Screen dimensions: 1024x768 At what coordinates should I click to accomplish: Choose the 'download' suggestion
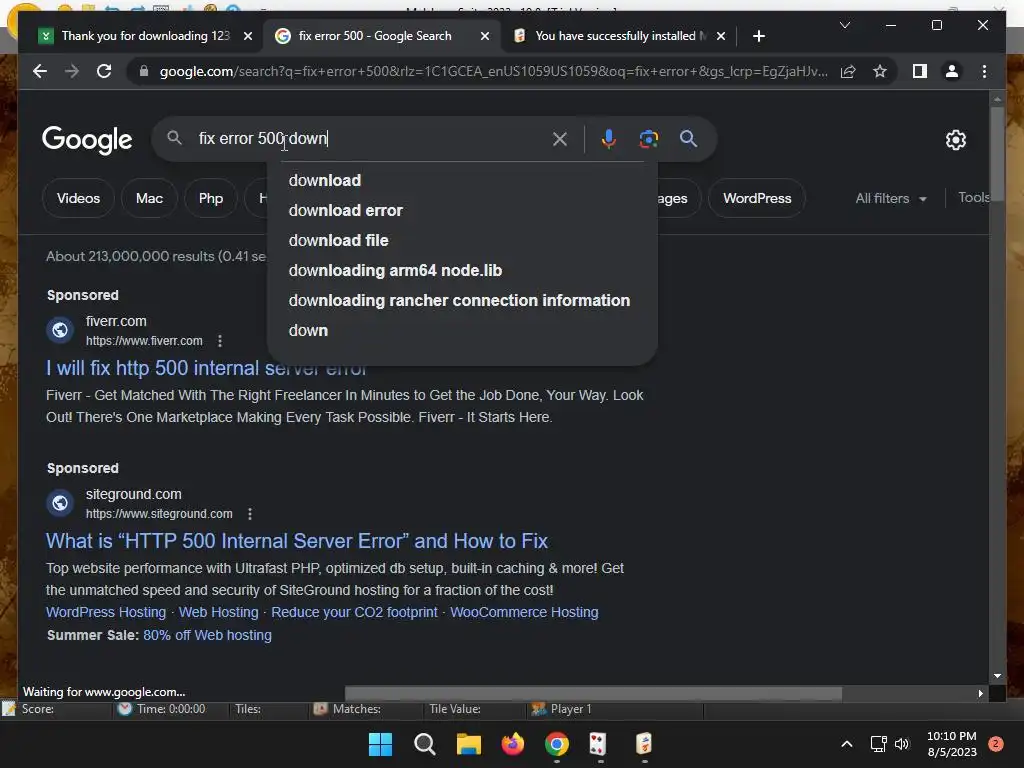325,180
